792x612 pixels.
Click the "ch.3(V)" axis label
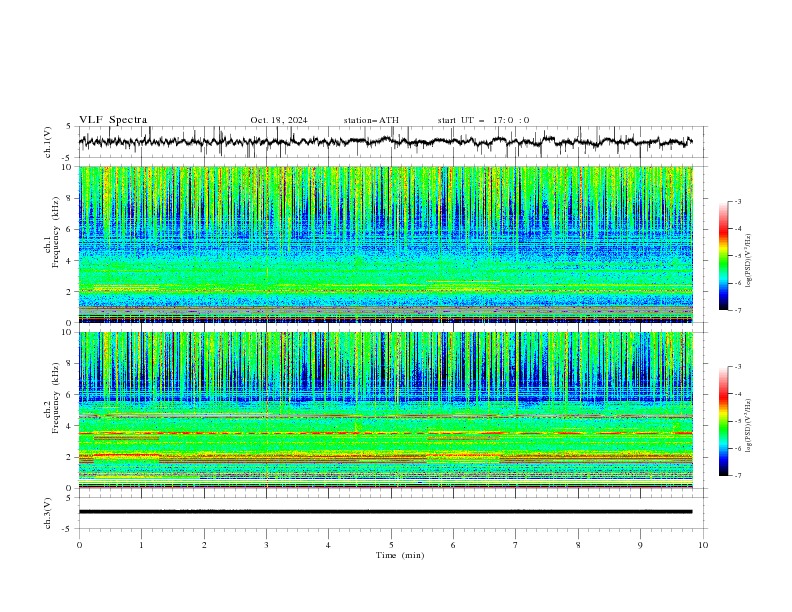(48, 513)
